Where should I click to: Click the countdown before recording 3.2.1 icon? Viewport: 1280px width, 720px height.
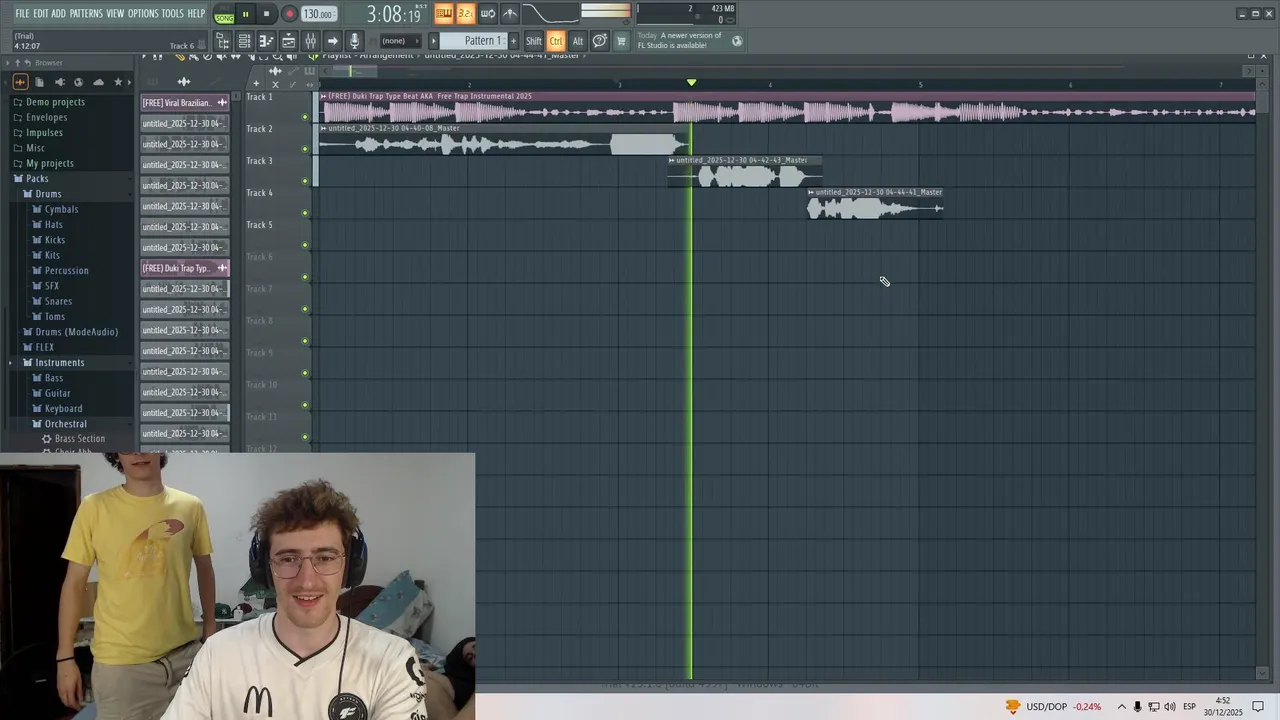coord(465,13)
